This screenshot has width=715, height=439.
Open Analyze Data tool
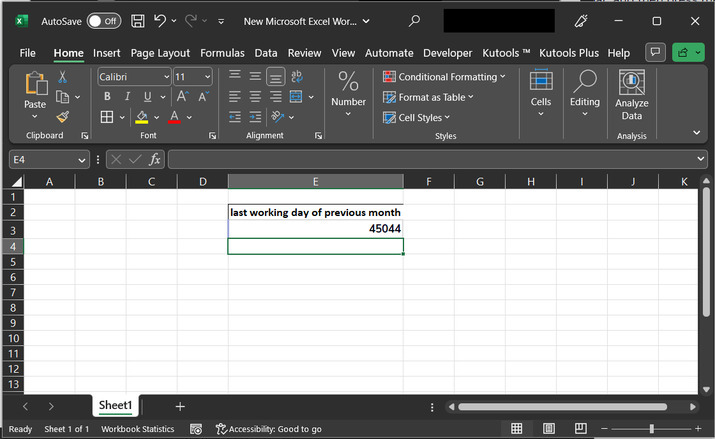631,96
